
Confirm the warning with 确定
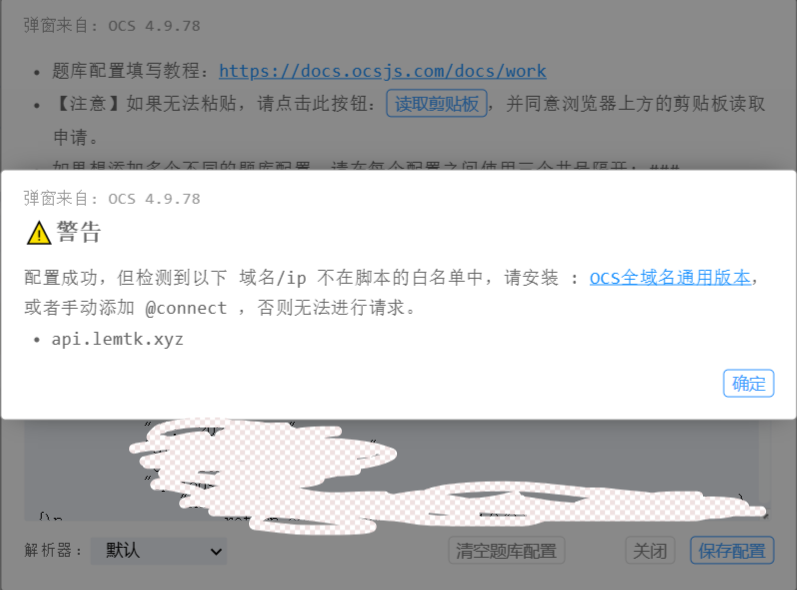coord(748,383)
